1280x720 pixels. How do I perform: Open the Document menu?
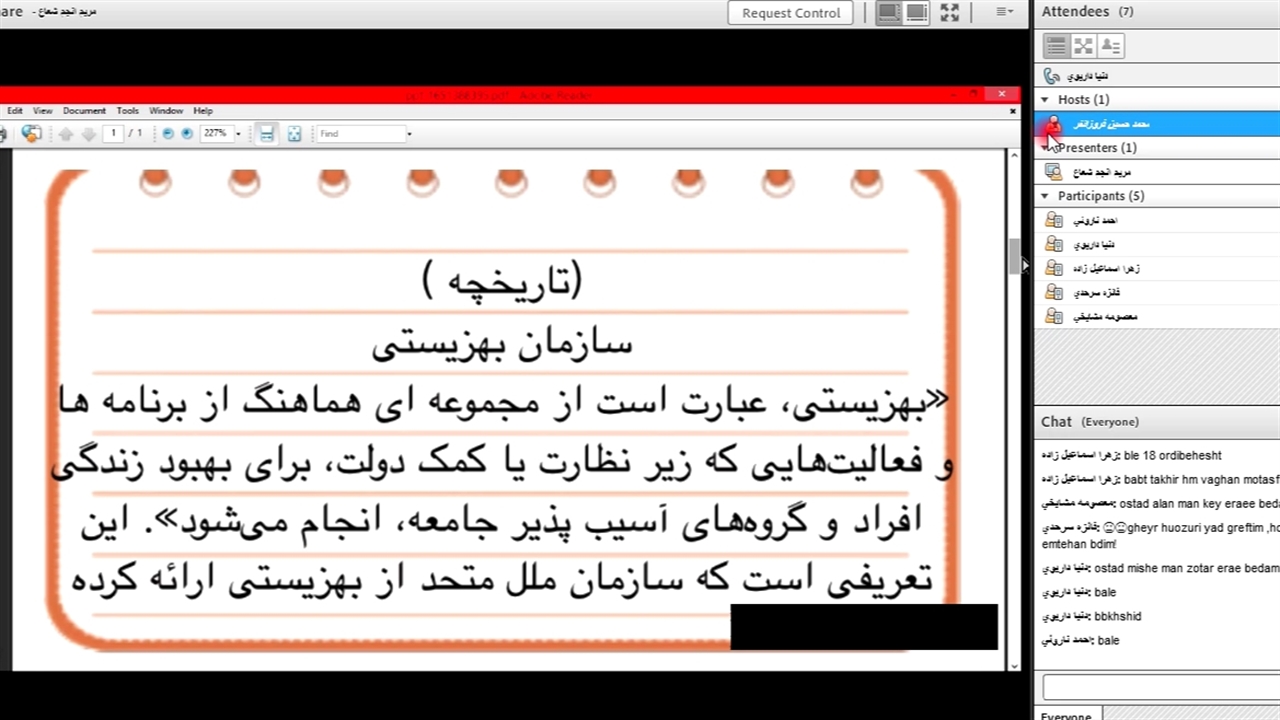click(x=84, y=111)
